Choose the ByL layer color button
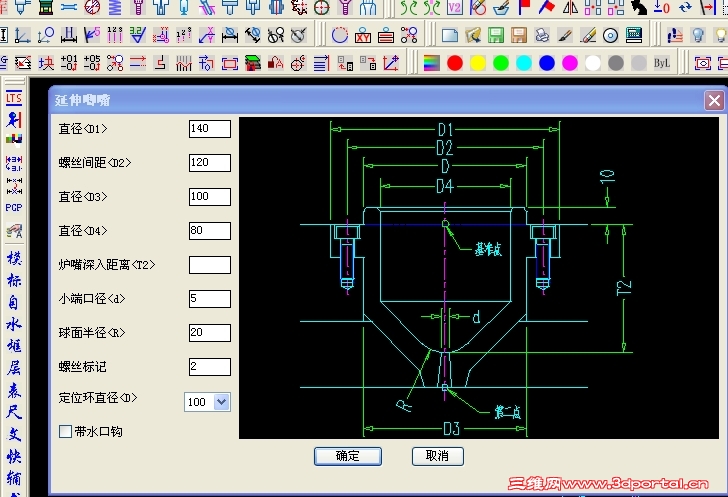728x497 pixels. pyautogui.click(x=661, y=63)
